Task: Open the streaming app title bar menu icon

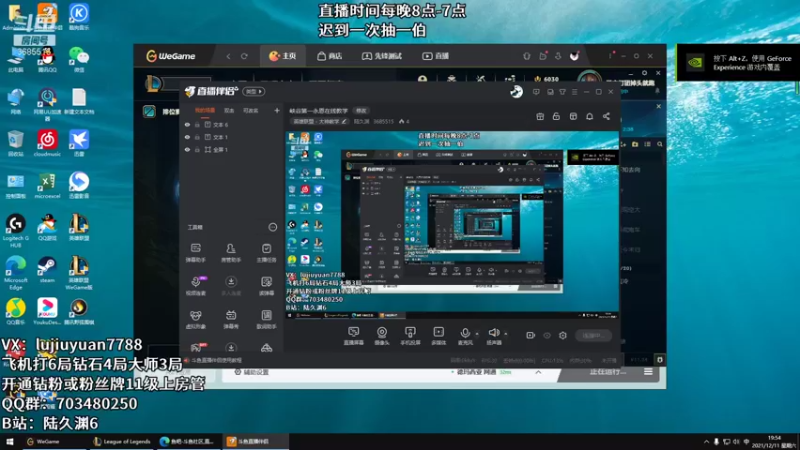Action: pos(574,92)
